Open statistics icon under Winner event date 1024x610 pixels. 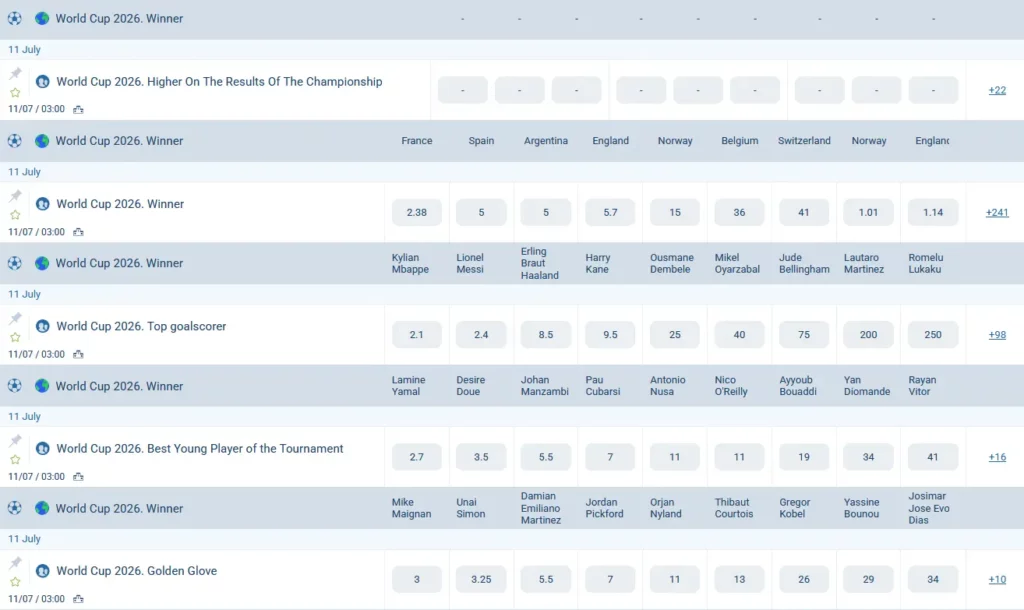[x=78, y=232]
